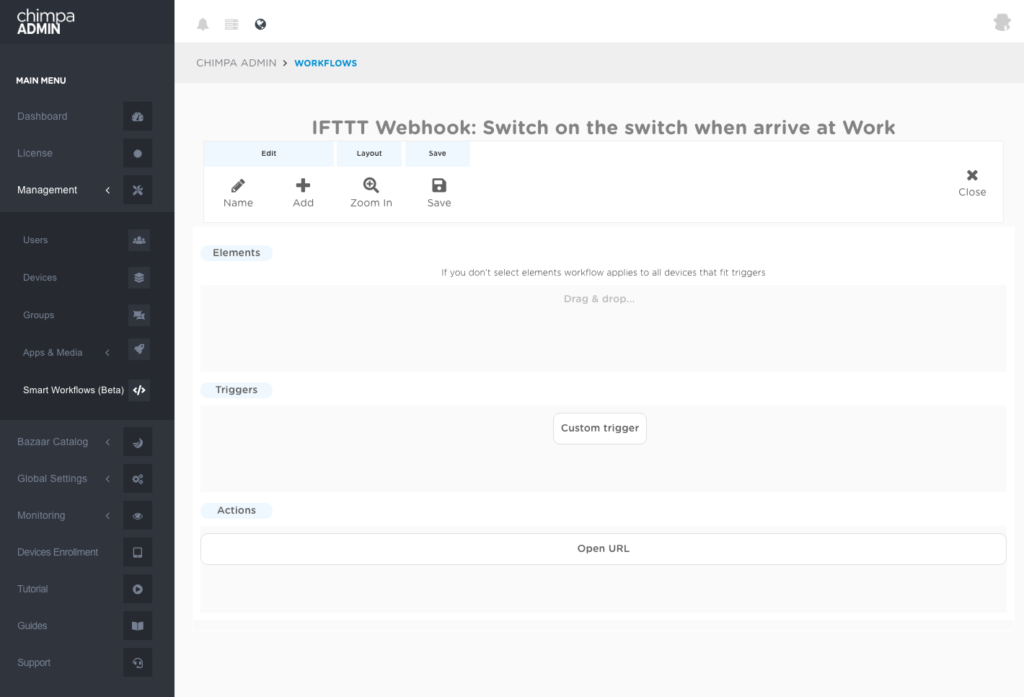Open Support menu item
The image size is (1024, 697).
point(34,662)
